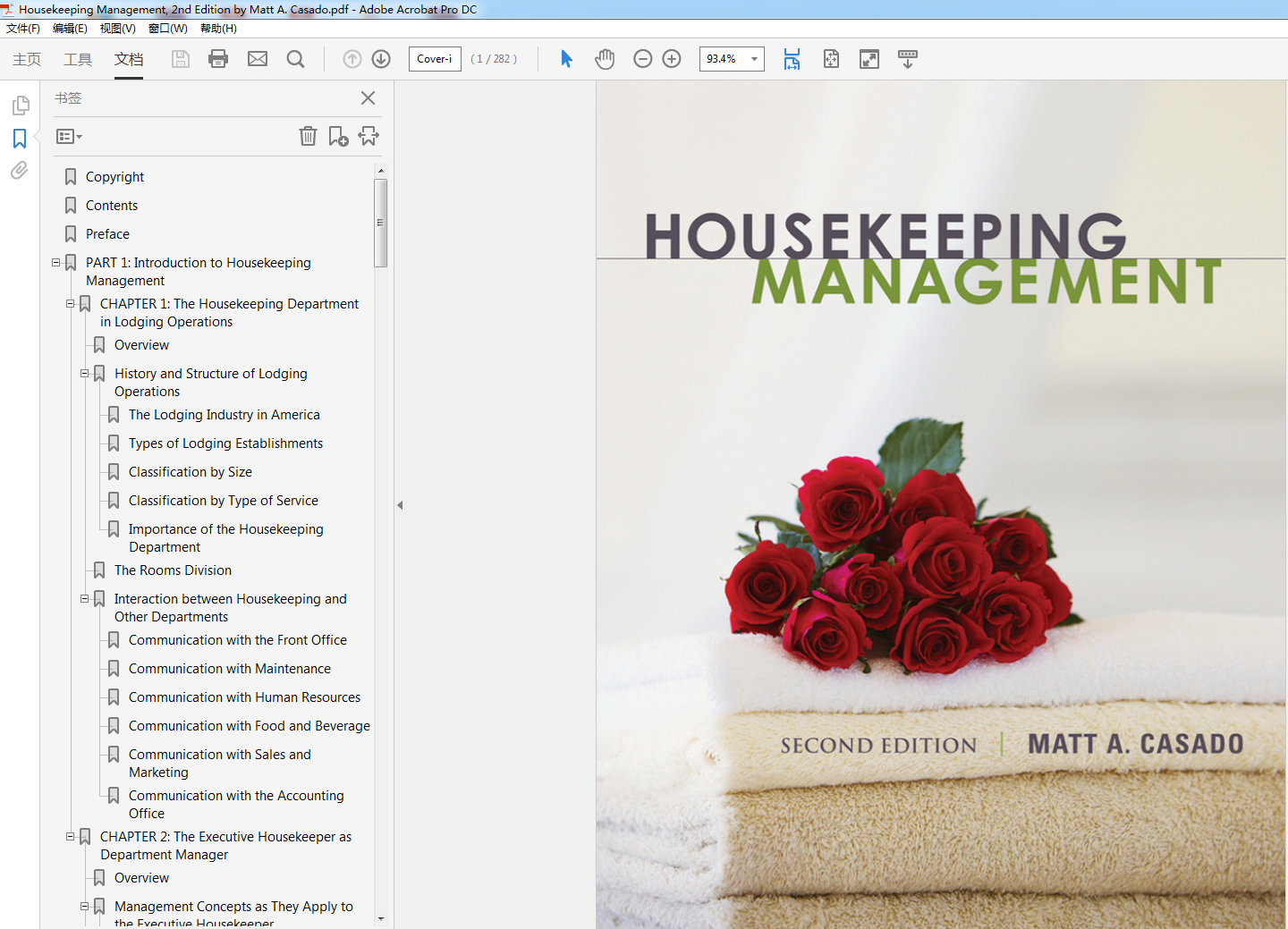Send file by email envelope icon

(x=258, y=59)
